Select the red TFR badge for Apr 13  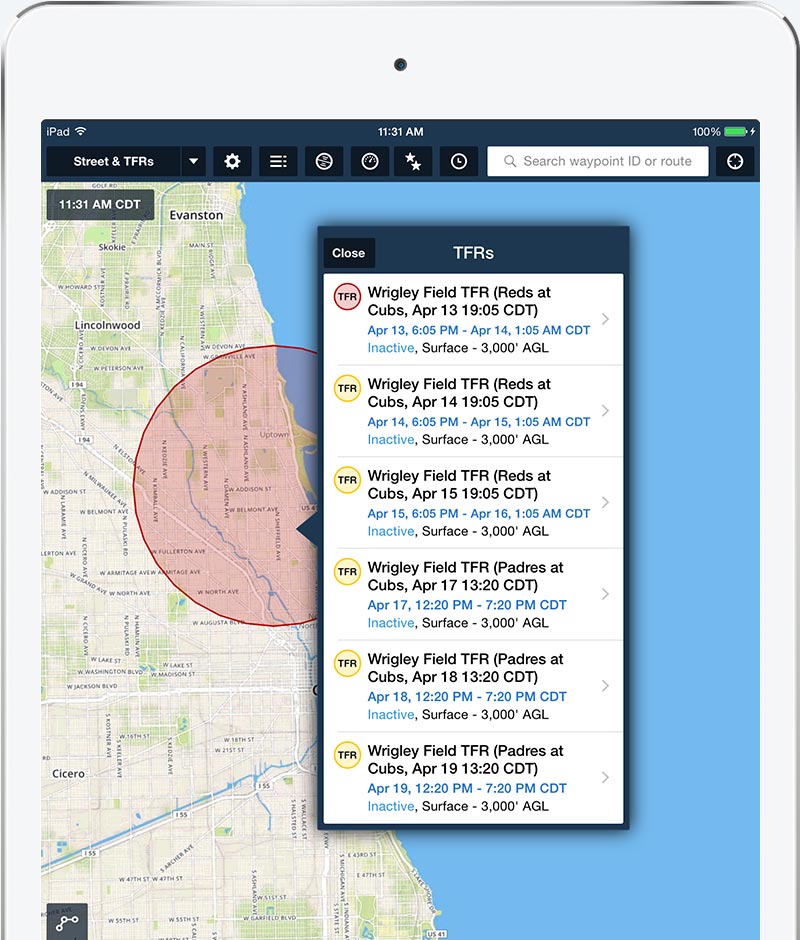(x=347, y=297)
